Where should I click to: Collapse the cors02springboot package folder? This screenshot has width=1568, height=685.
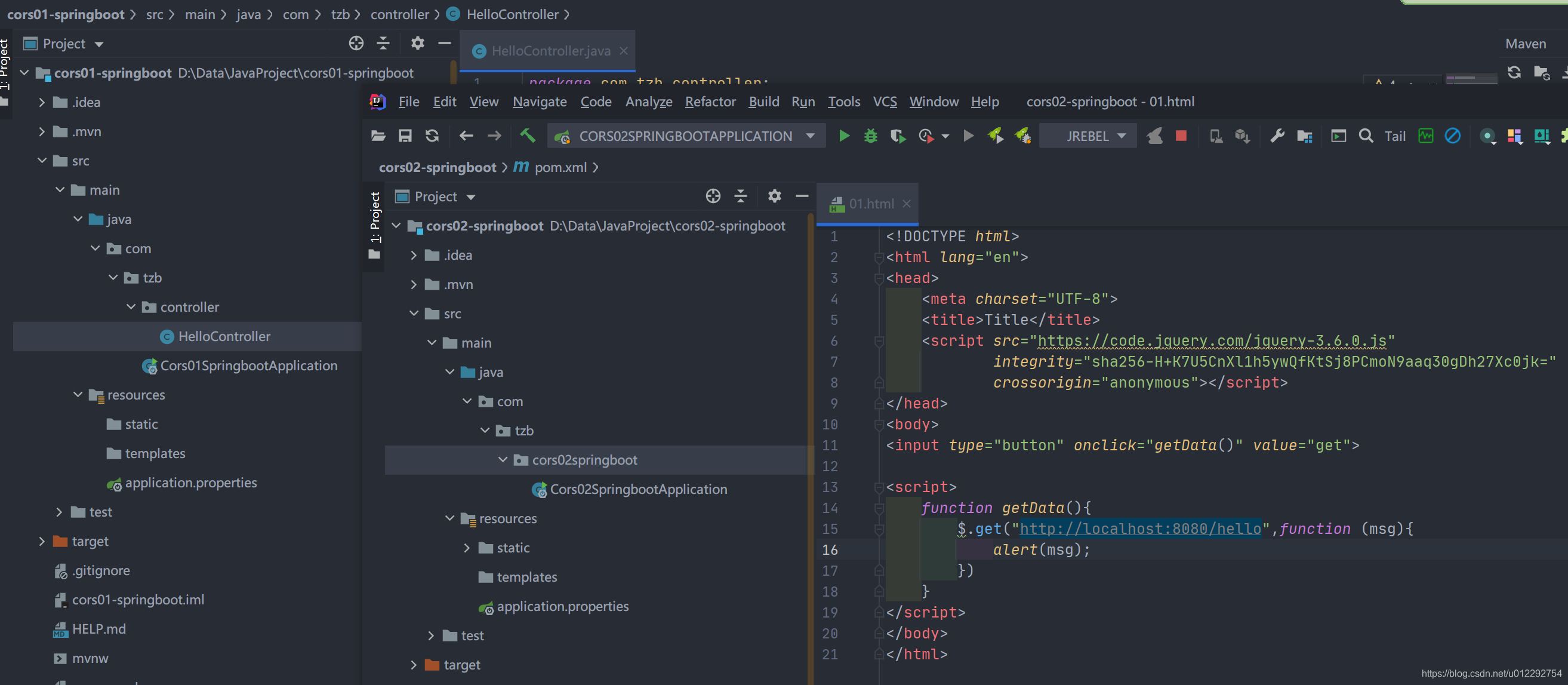503,460
